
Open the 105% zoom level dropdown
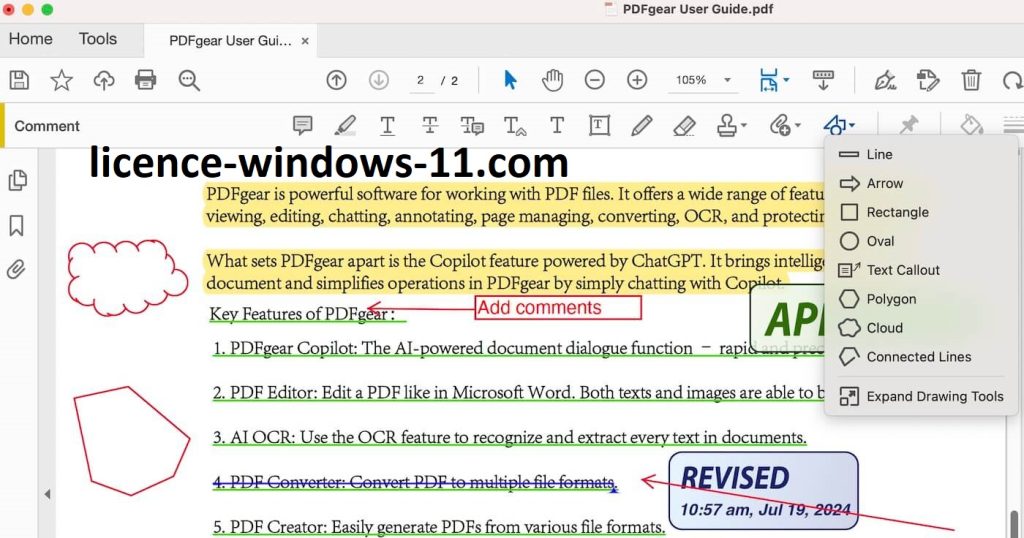click(727, 80)
